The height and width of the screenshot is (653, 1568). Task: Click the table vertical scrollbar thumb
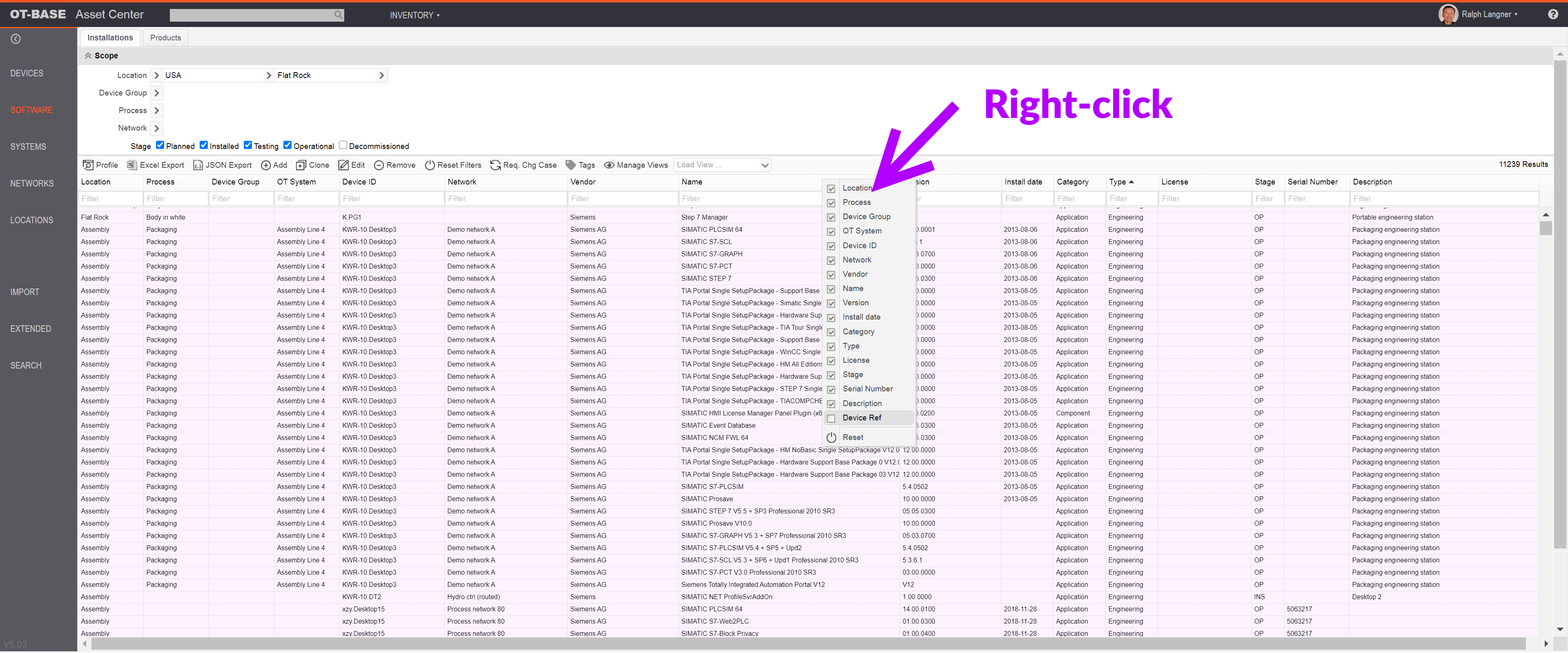(x=1546, y=229)
